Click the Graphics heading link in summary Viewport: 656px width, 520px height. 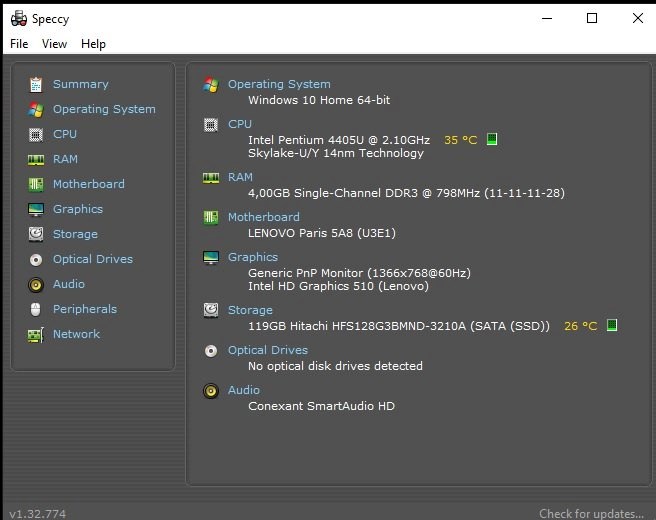click(253, 257)
